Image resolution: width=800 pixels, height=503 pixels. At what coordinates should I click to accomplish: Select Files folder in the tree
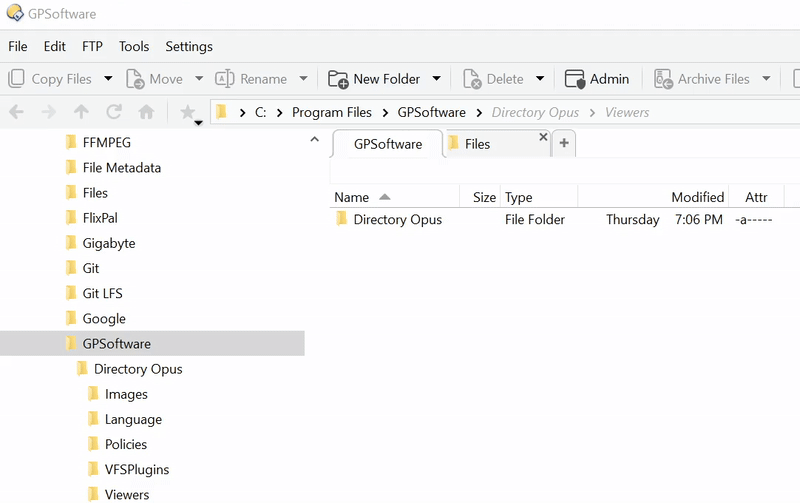(x=95, y=193)
